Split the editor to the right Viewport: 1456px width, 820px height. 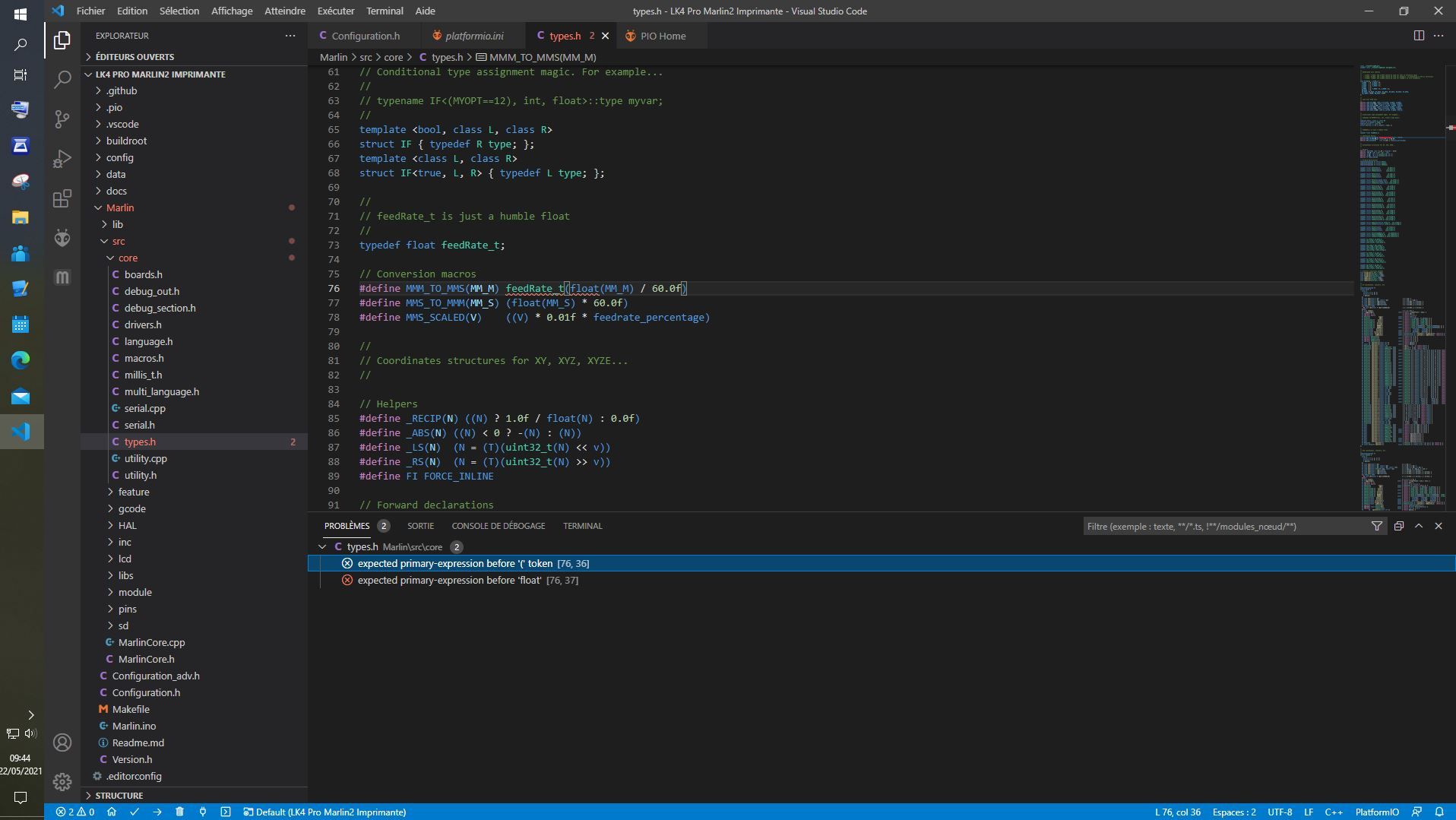click(x=1418, y=36)
